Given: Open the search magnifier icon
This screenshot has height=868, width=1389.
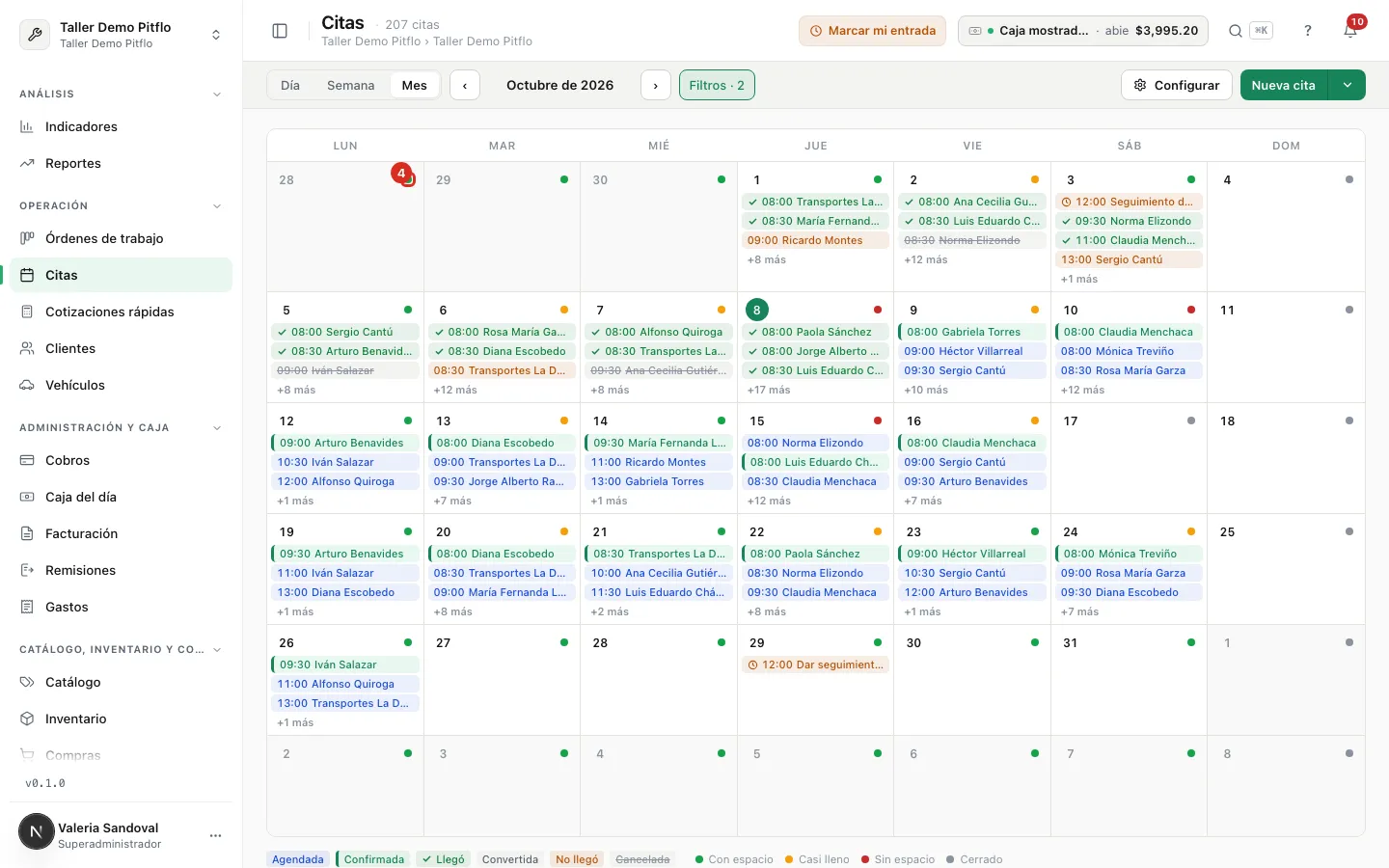Looking at the screenshot, I should 1235,31.
